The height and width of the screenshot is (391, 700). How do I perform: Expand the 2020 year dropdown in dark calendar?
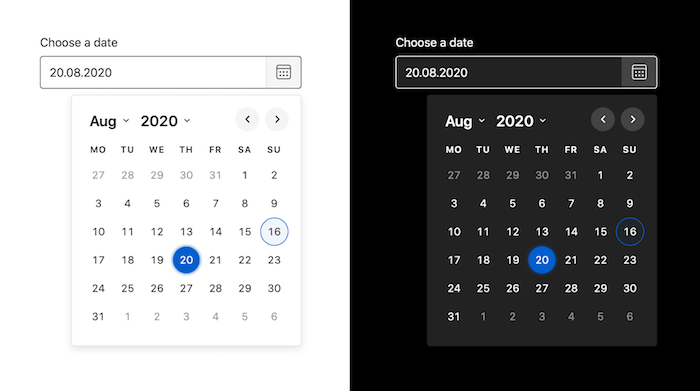(x=521, y=121)
